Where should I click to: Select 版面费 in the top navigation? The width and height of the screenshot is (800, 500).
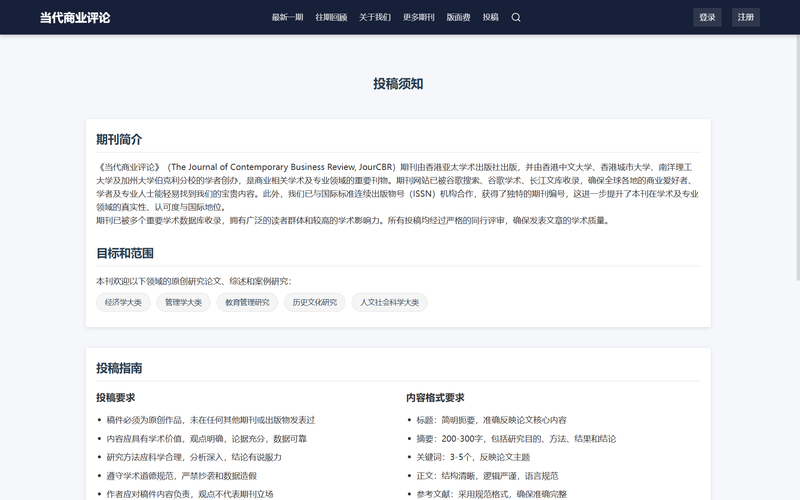(x=459, y=17)
